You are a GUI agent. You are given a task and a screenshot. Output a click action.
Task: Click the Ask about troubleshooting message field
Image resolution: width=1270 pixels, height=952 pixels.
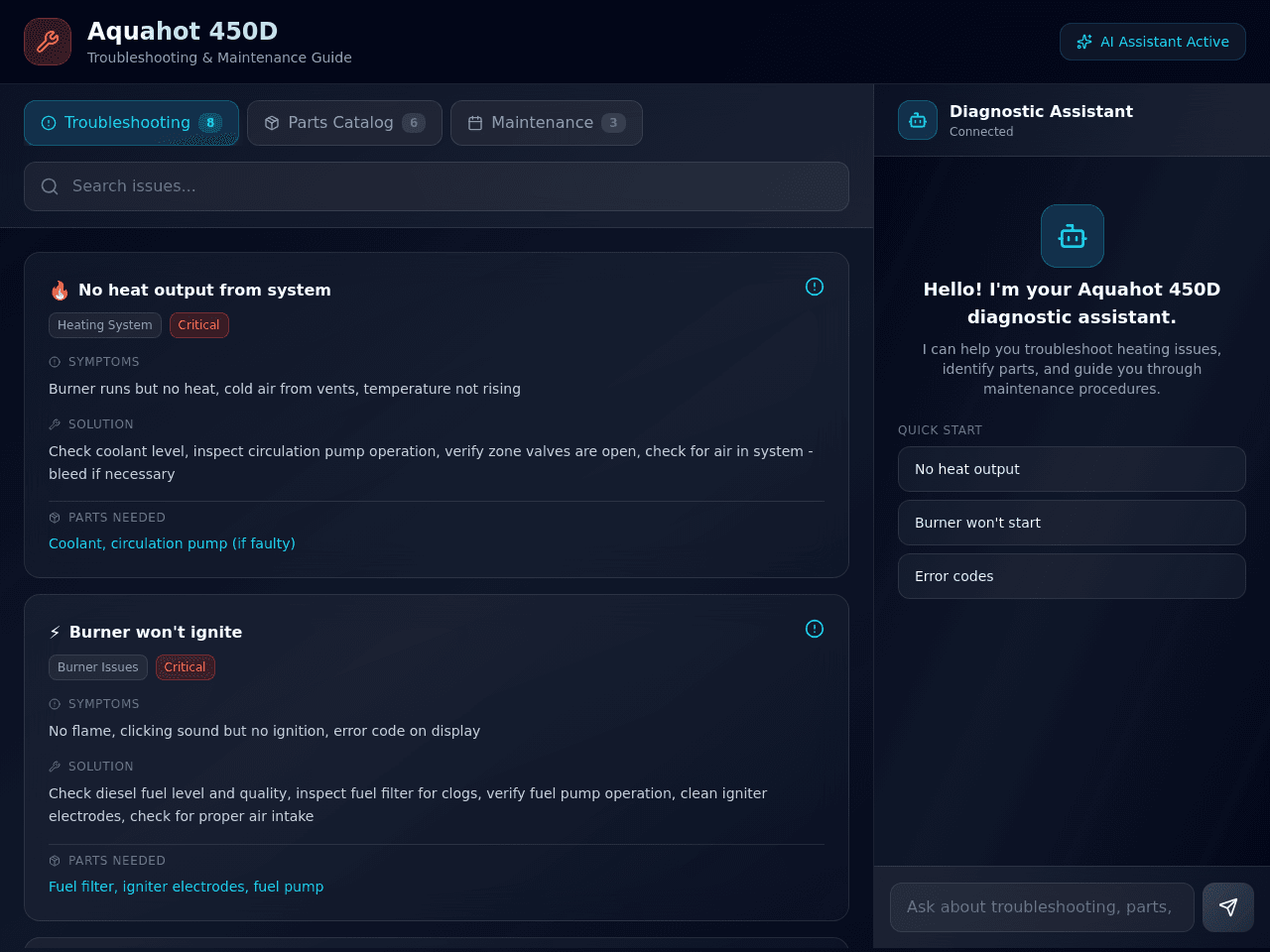tap(1042, 907)
